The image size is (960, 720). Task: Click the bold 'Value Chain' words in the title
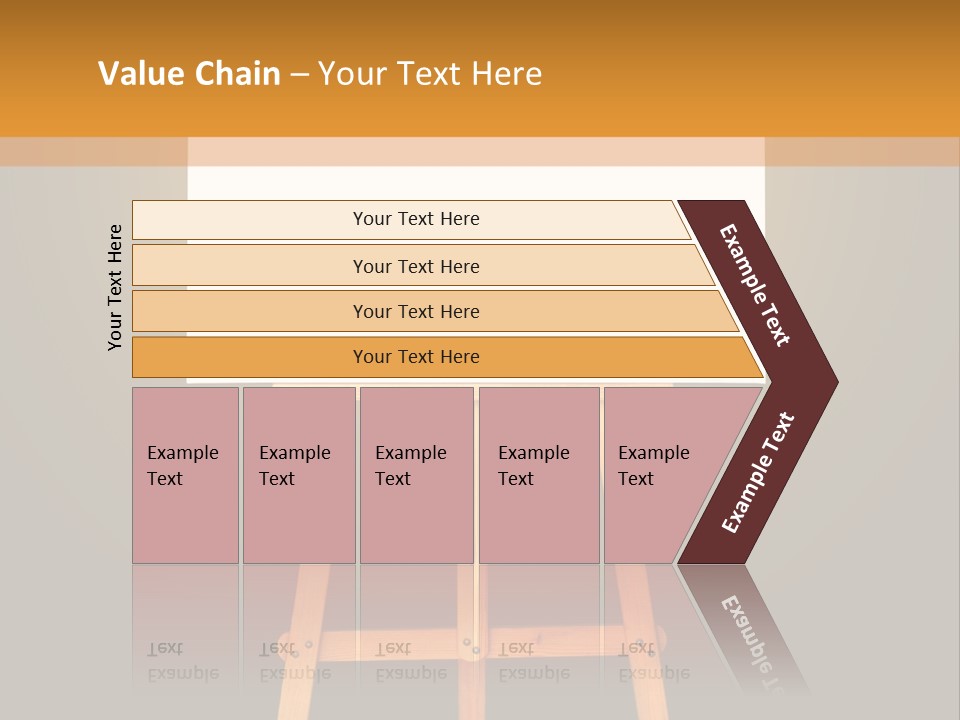(189, 73)
